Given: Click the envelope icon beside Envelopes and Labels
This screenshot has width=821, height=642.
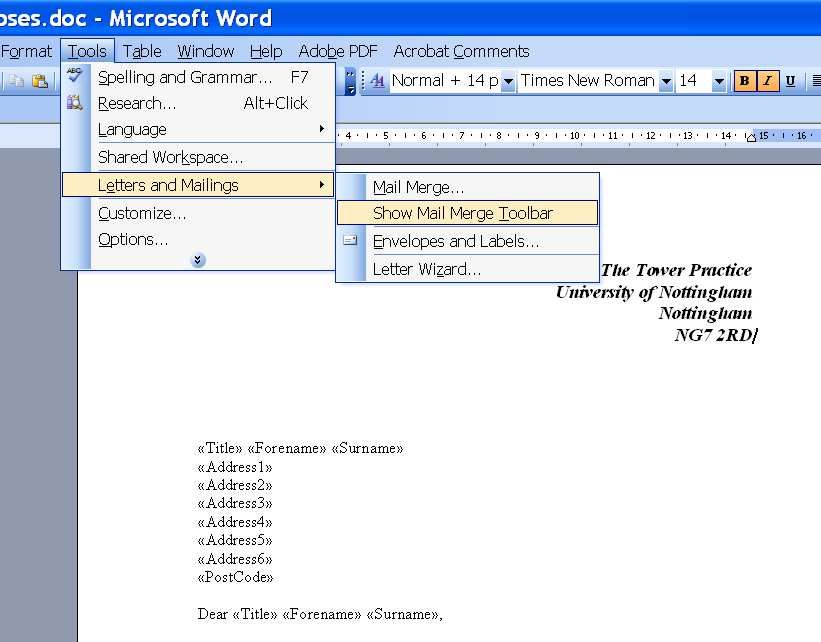Looking at the screenshot, I should point(350,240).
